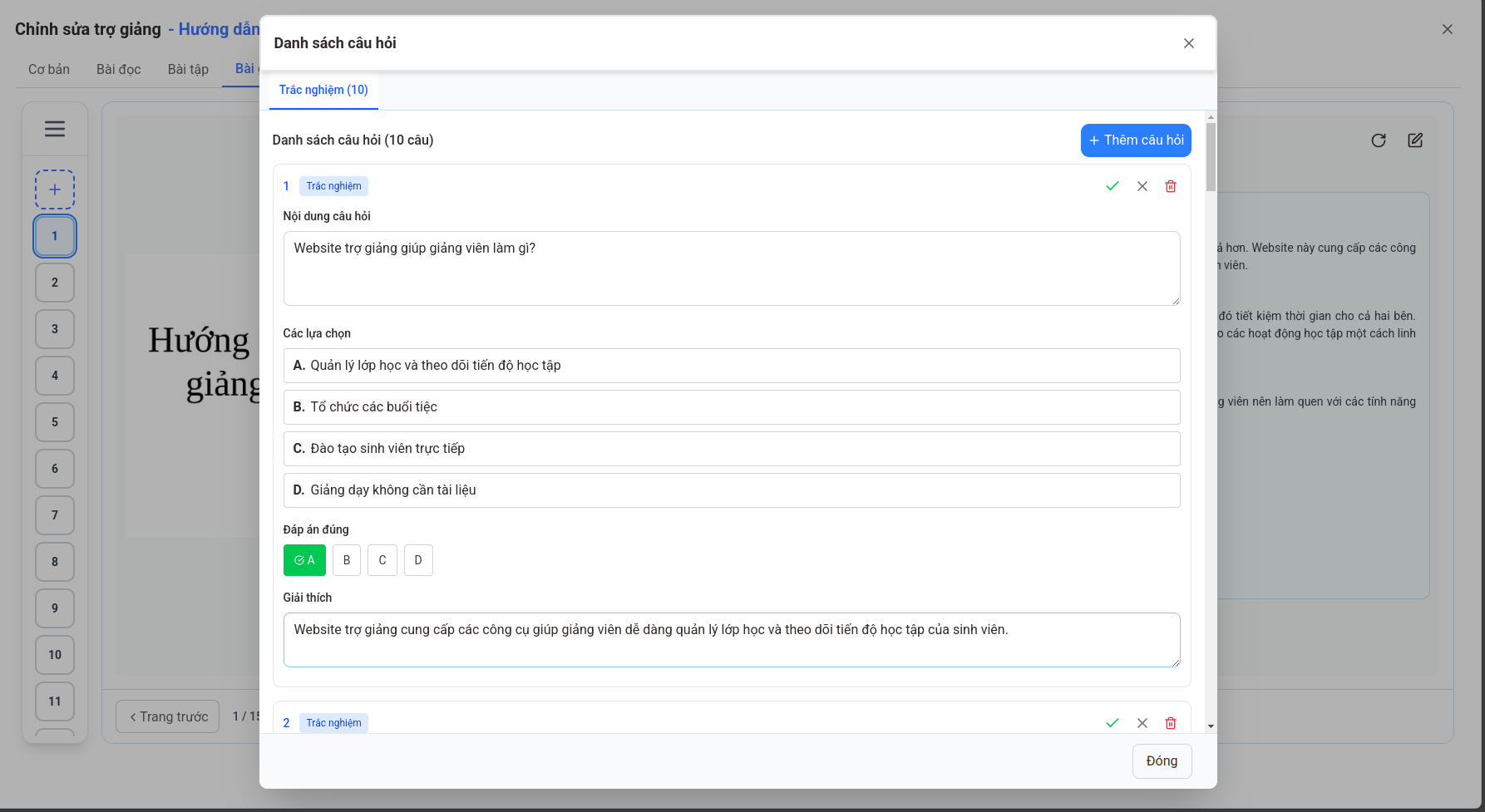Select answer B as correct answer
This screenshot has width=1485, height=812.
[347, 560]
